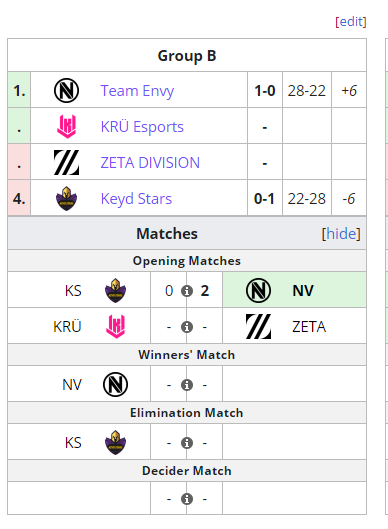This screenshot has height=529, width=388.
Task: Click the ZETA logo in opening matches
Action: click(x=258, y=326)
